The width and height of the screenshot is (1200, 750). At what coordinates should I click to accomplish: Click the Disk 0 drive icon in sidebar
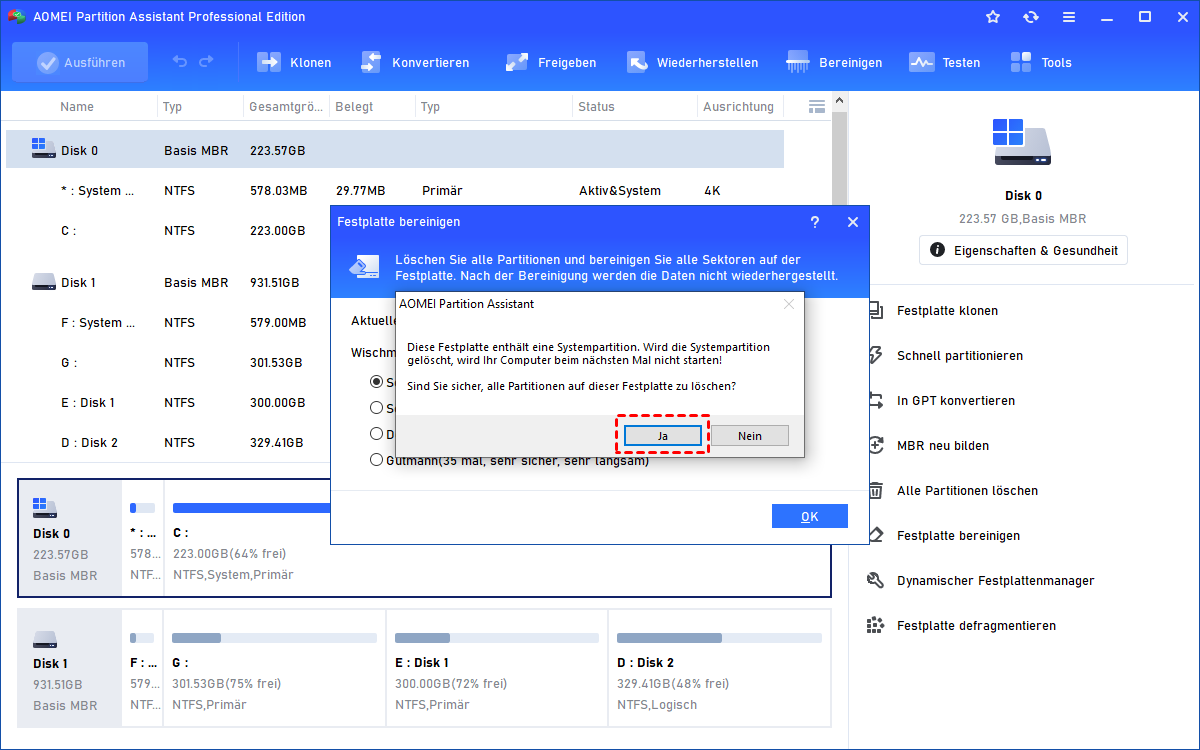[x=1023, y=142]
